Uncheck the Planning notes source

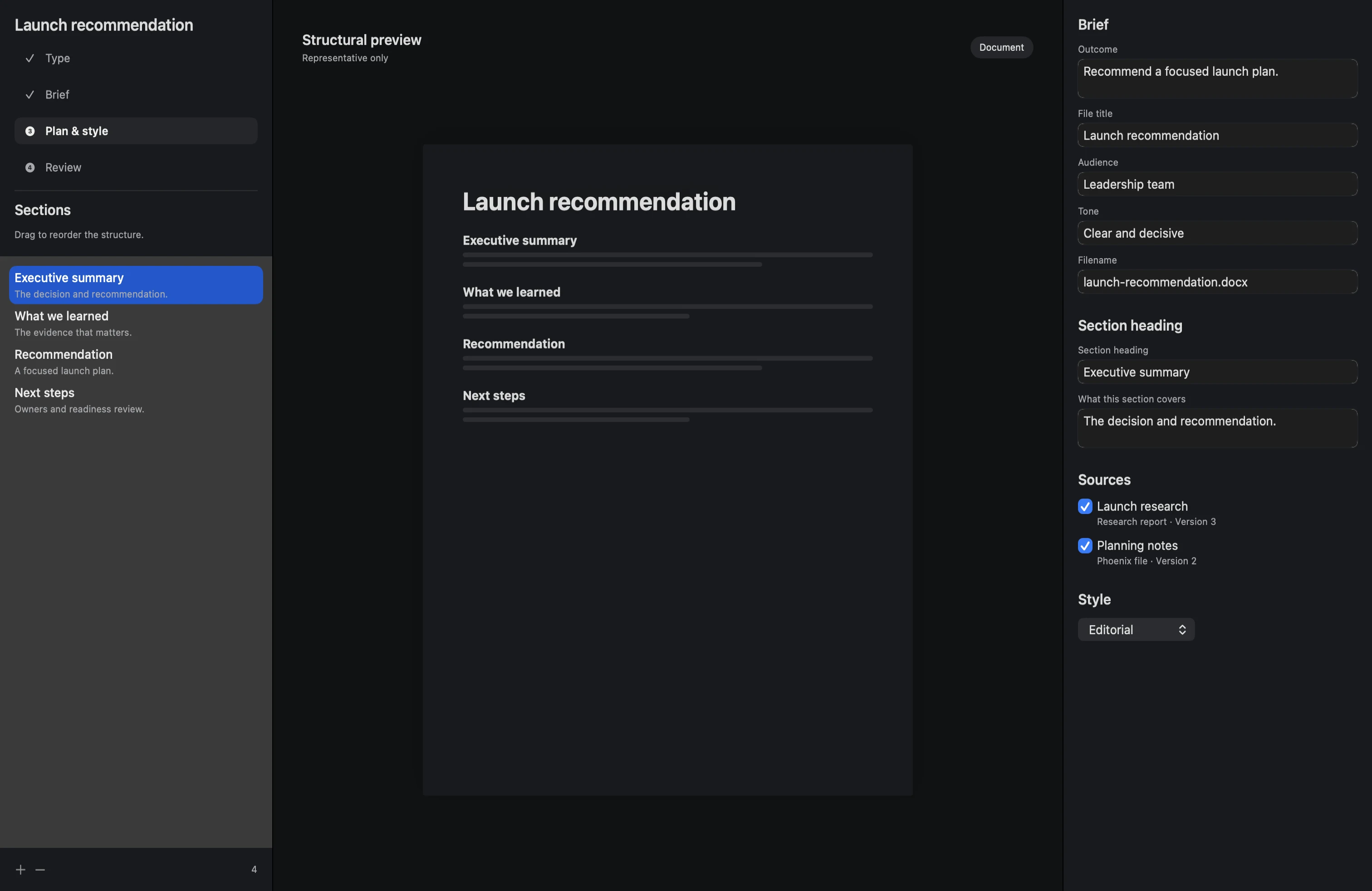(x=1085, y=546)
